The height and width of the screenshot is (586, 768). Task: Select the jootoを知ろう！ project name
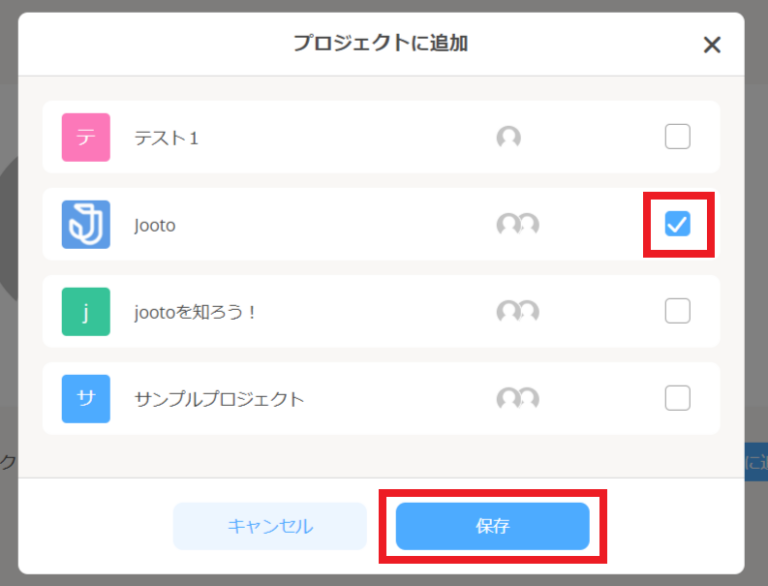coord(196,312)
